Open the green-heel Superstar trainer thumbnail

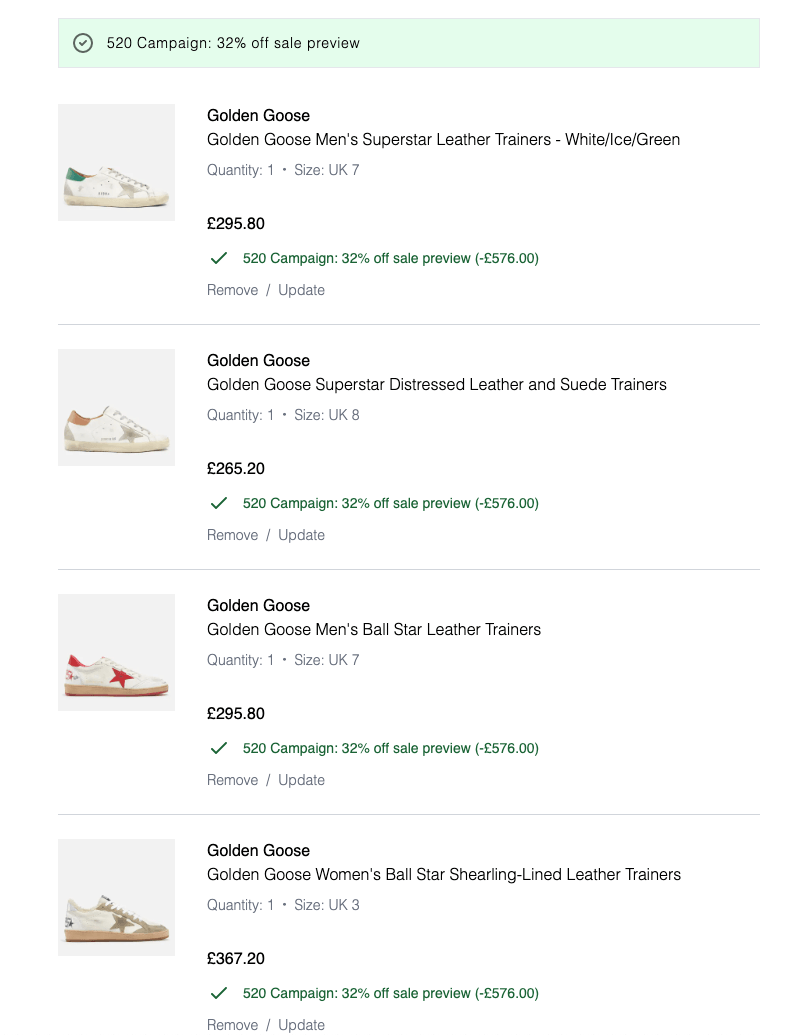(x=116, y=162)
